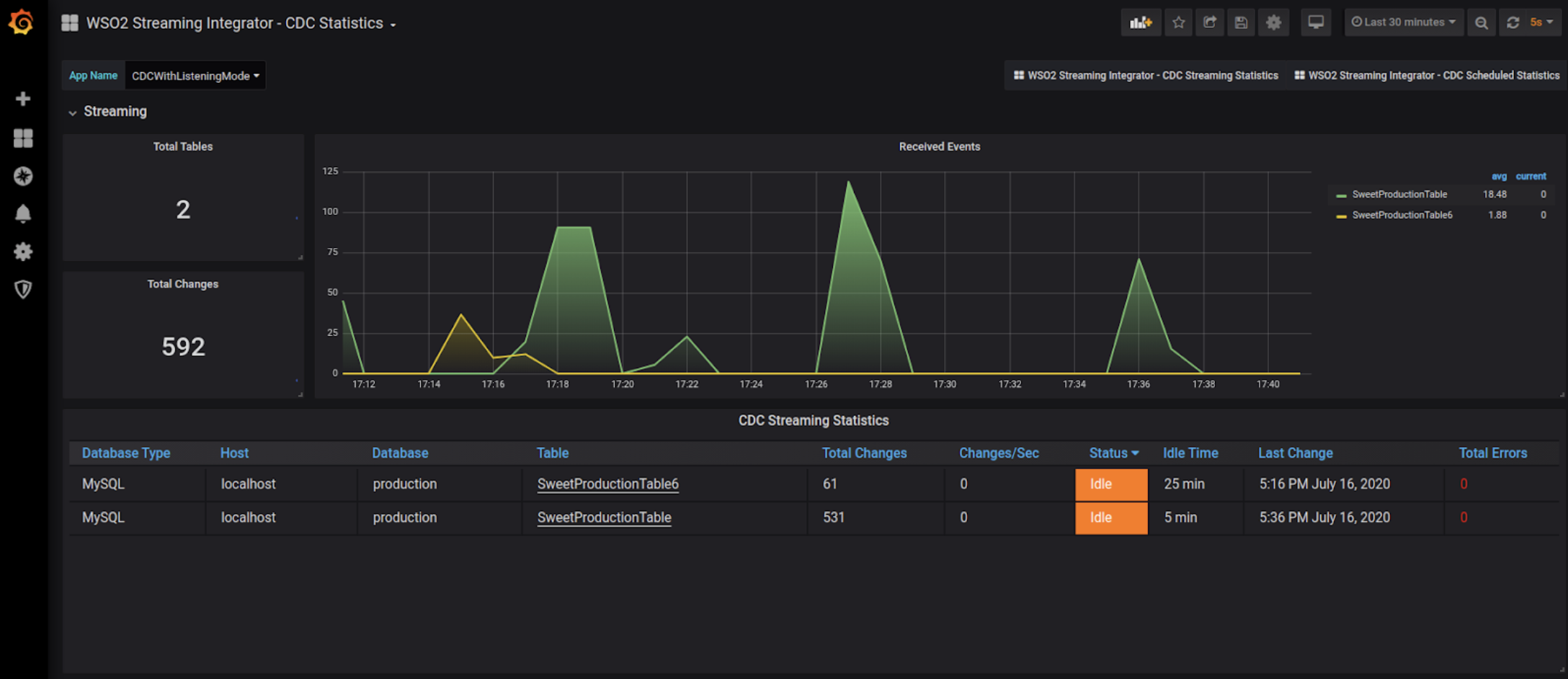
Task: Open the Alerting bell icon in sidebar
Action: (x=23, y=213)
